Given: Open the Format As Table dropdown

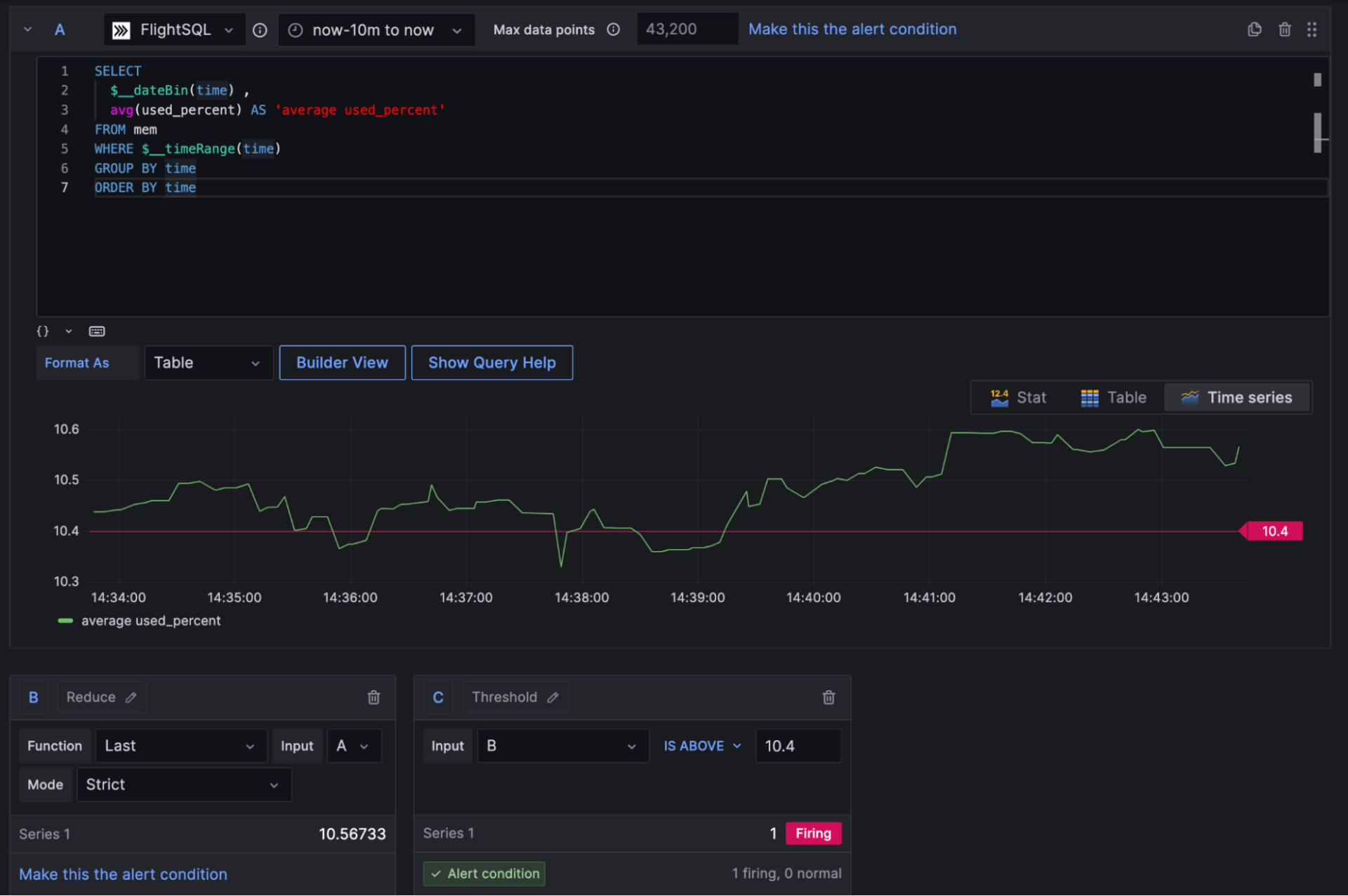Looking at the screenshot, I should pos(208,363).
